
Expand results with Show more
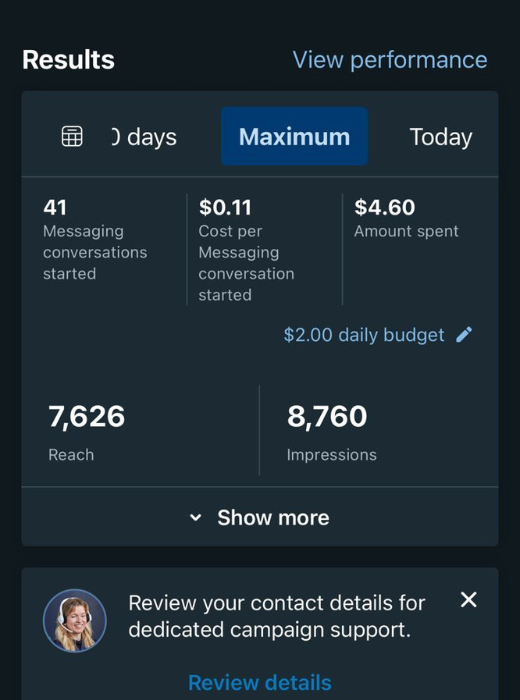click(x=260, y=517)
